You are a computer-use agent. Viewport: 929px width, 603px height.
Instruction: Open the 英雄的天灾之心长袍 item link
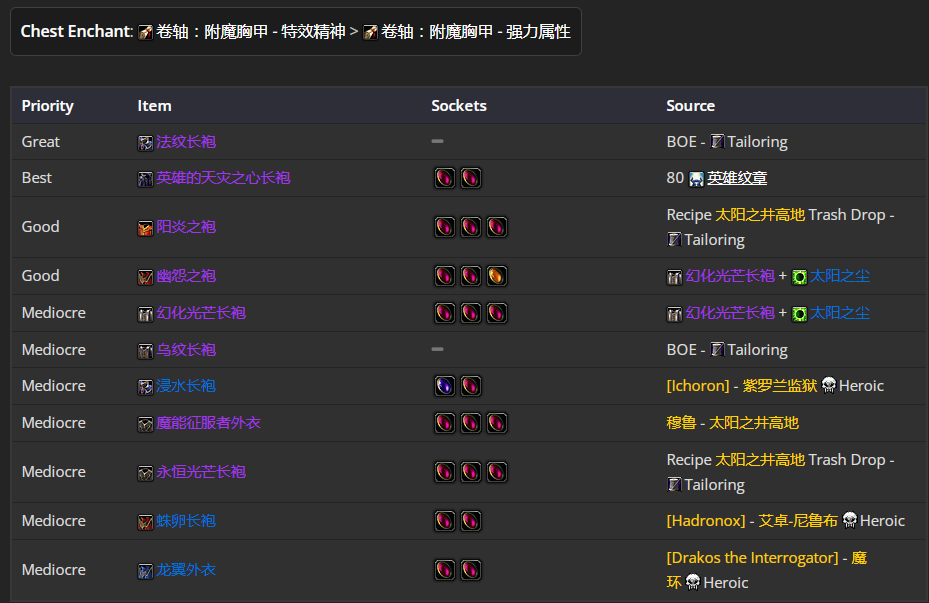223,178
